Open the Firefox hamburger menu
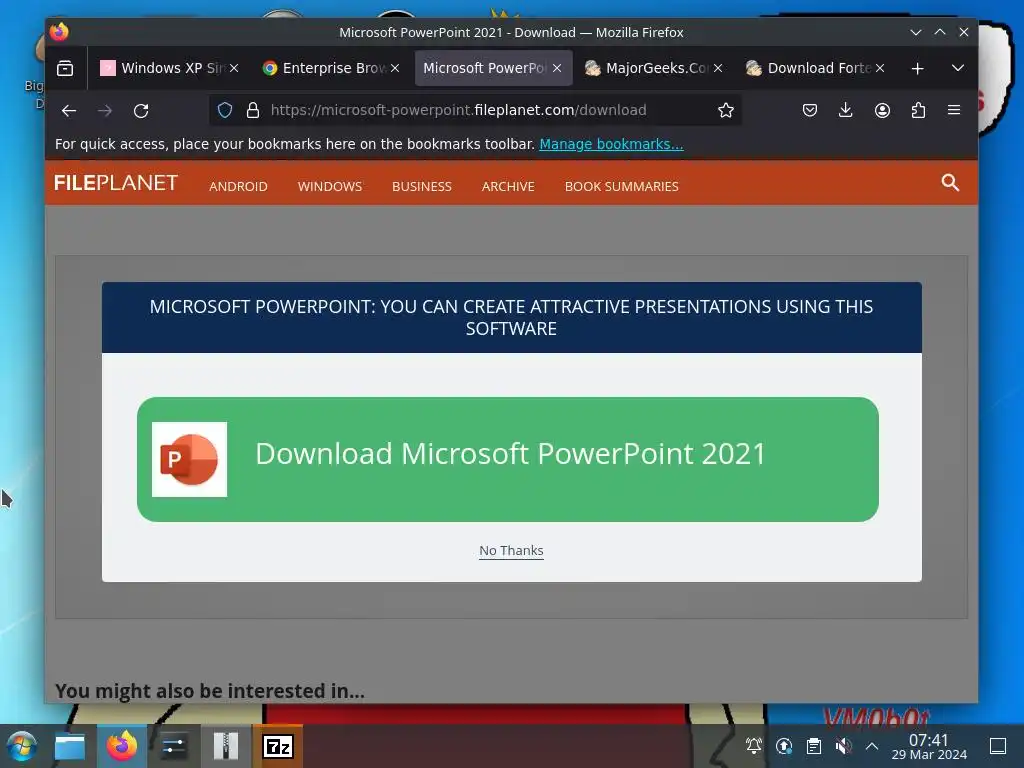 pos(954,110)
